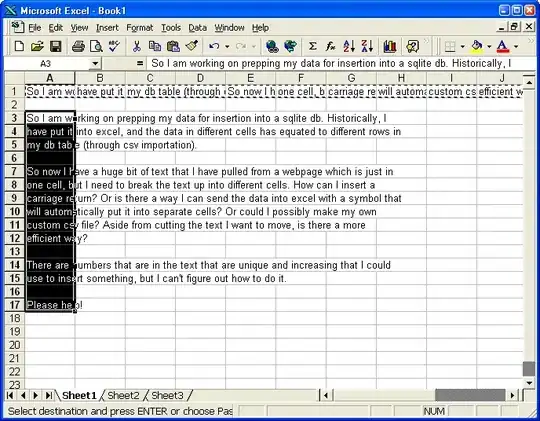The height and width of the screenshot is (421, 540).
Task: Go to previous sheet tab arrow
Action: click(23, 396)
